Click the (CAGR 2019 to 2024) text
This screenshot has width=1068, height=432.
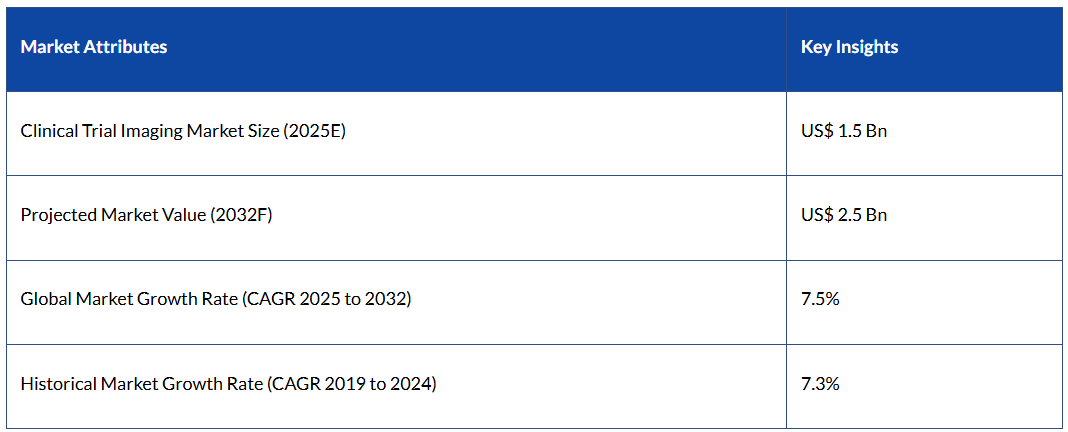pyautogui.click(x=352, y=383)
